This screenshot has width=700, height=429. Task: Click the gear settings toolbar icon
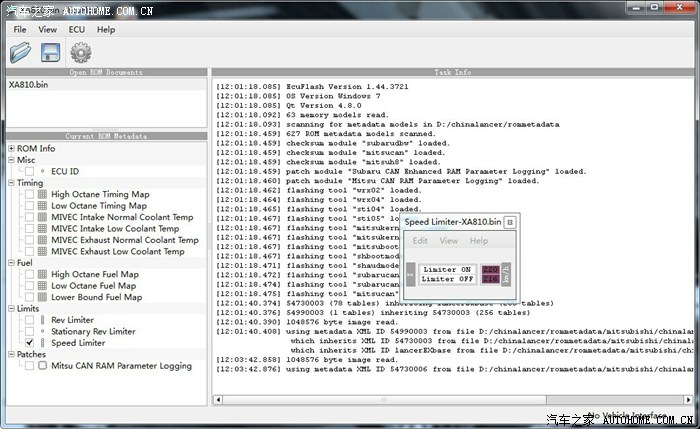point(81,52)
